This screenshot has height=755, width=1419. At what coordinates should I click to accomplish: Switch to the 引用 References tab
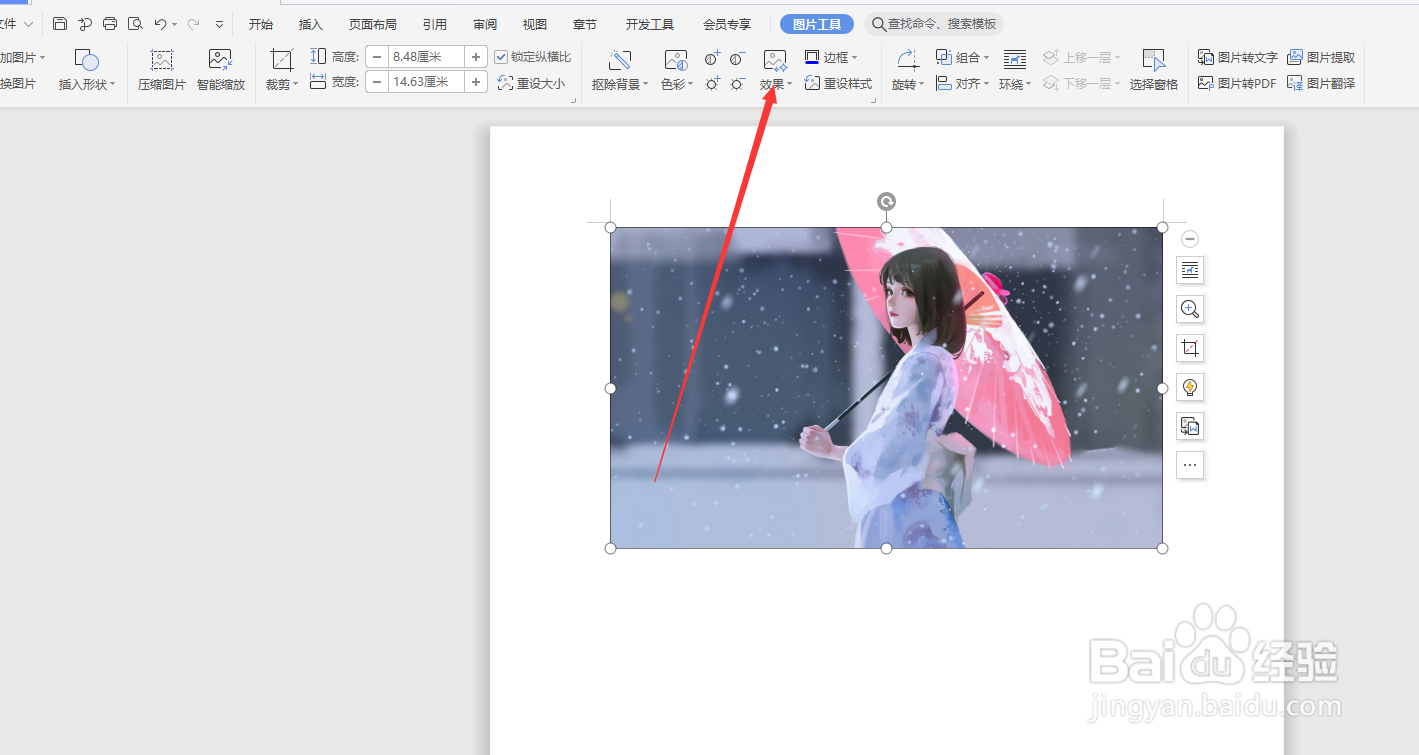tap(435, 24)
